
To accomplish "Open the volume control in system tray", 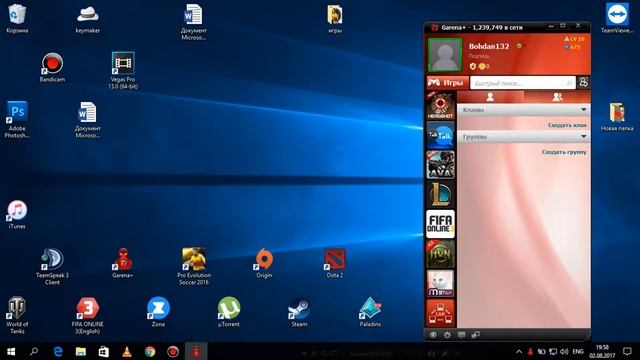I will [x=564, y=351].
